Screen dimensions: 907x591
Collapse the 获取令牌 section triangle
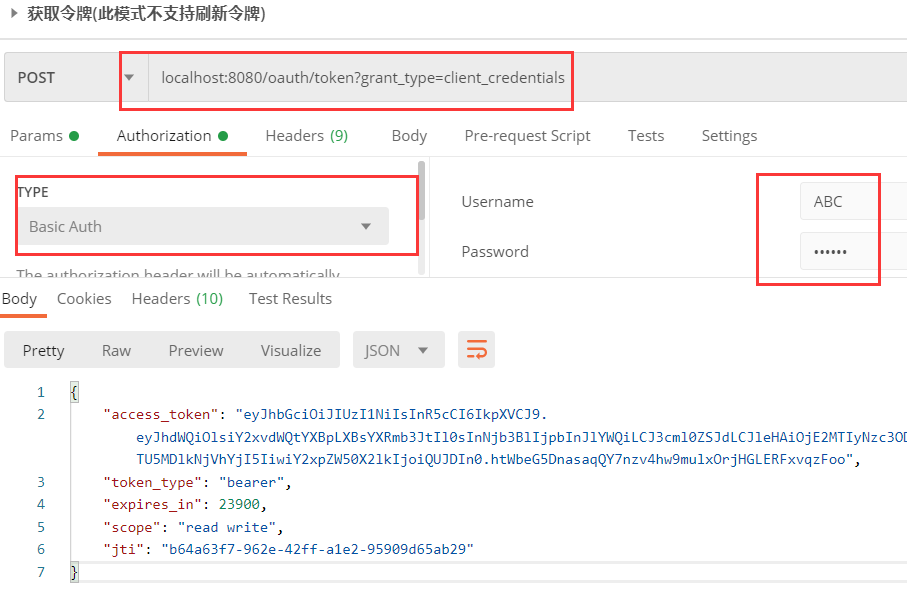click(15, 13)
